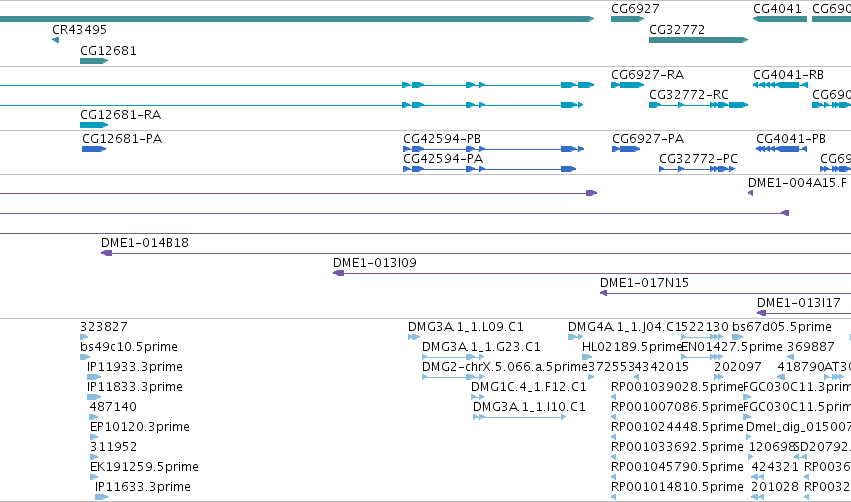The image size is (851, 502).
Task: Click the CG6927 gene arrow glyph
Action: pyautogui.click(x=627, y=19)
